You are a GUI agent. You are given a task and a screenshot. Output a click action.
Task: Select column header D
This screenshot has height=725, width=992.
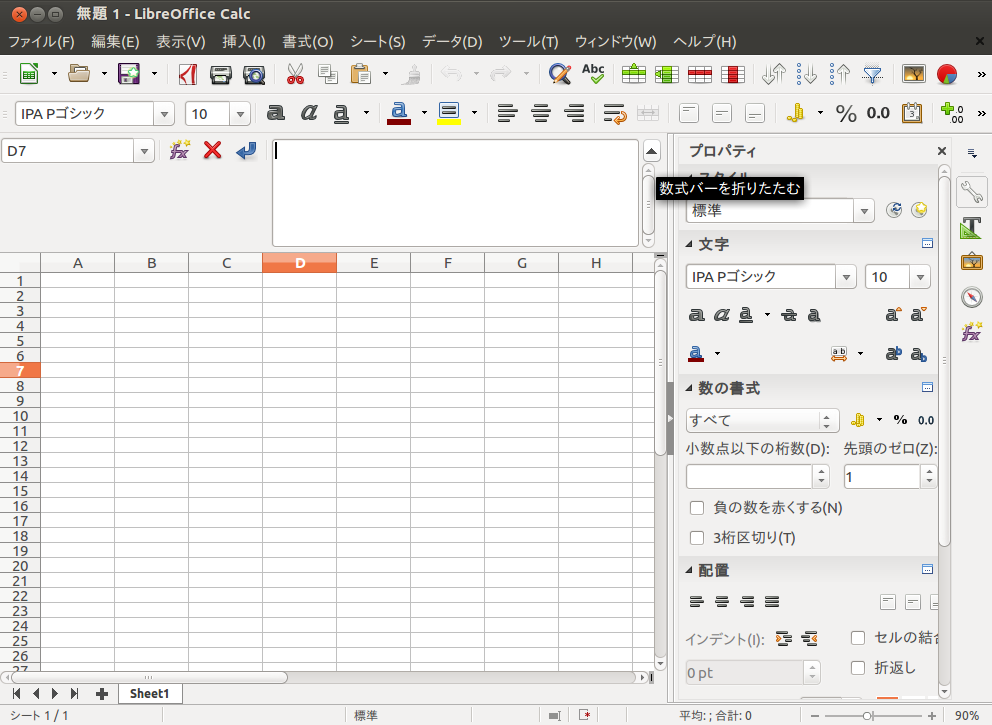coord(299,263)
